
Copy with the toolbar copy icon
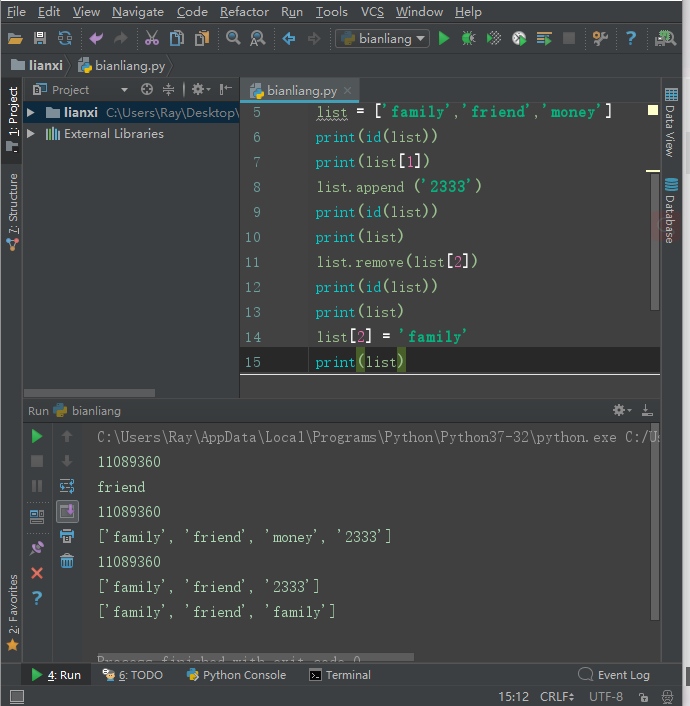tap(177, 39)
